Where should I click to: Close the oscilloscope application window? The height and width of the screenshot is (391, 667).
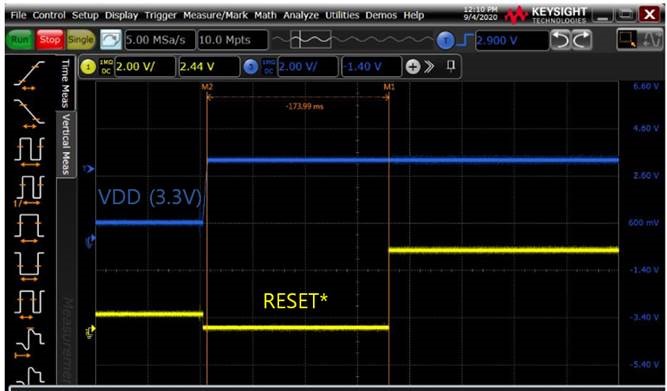650,15
